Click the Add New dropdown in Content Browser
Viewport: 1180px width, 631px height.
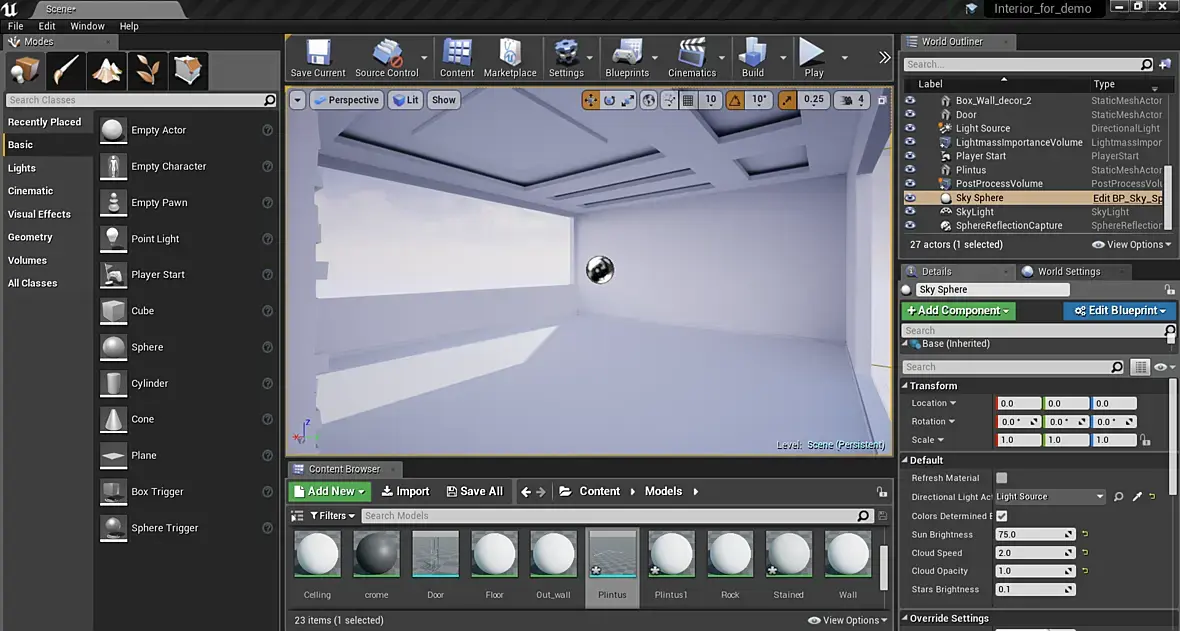point(330,491)
